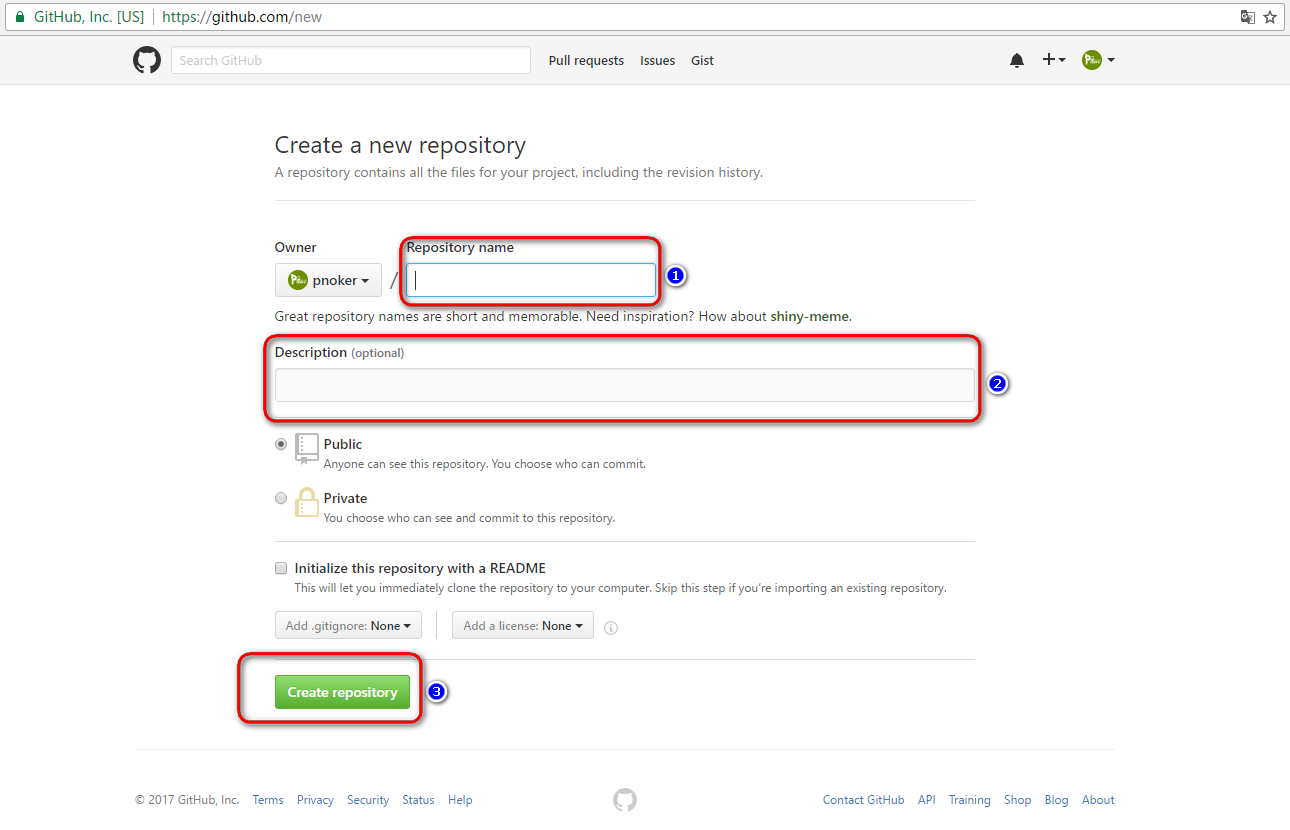1290x830 pixels.
Task: Click the translate page icon in address bar
Action: (1247, 17)
